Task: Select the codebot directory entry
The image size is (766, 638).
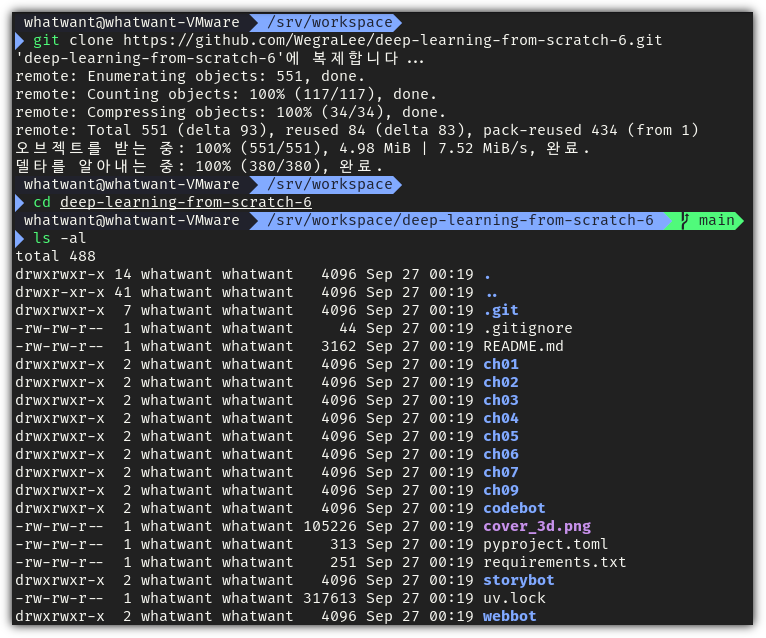Action: pyautogui.click(x=514, y=509)
